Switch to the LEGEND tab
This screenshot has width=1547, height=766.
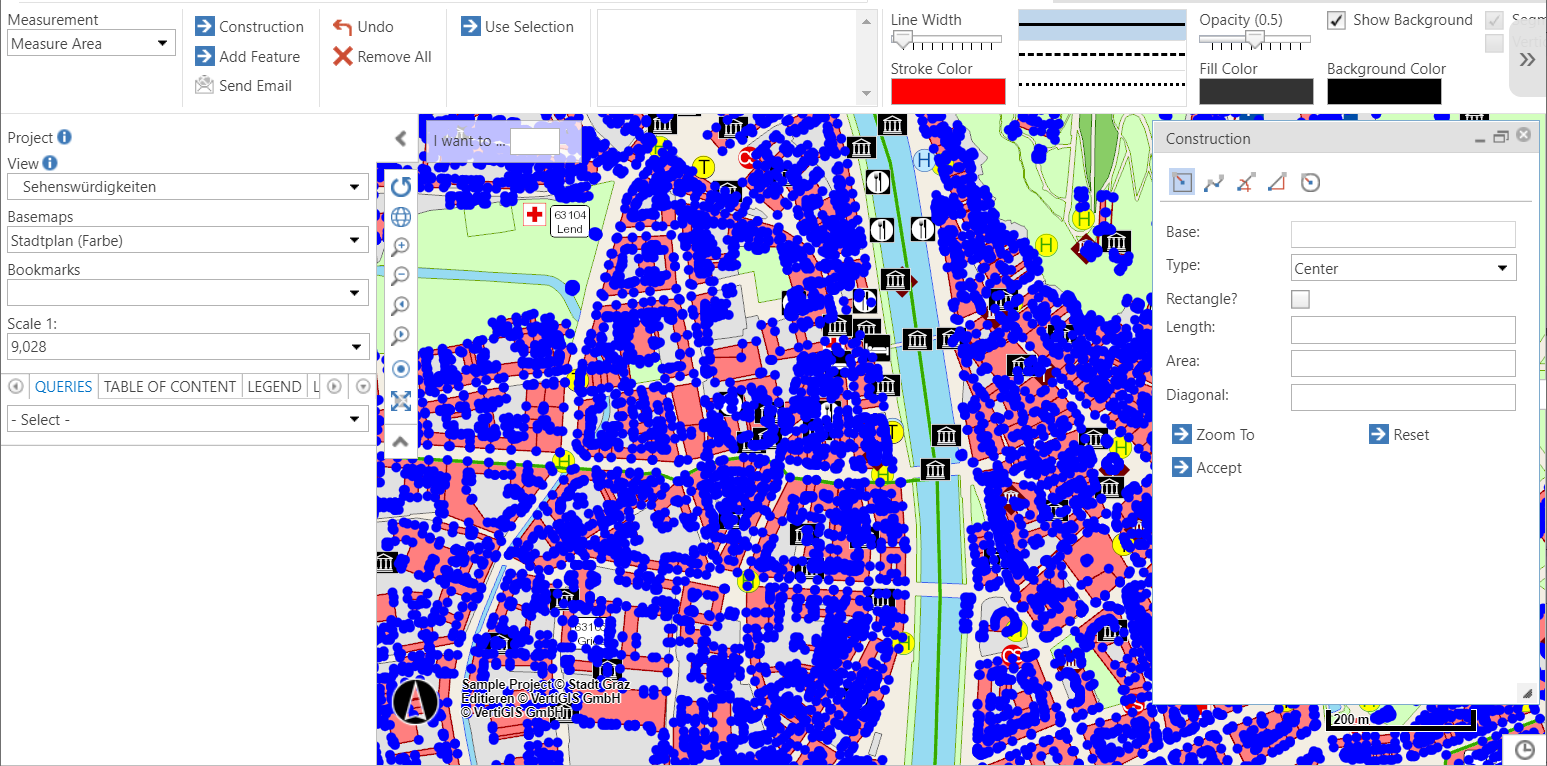tap(274, 387)
